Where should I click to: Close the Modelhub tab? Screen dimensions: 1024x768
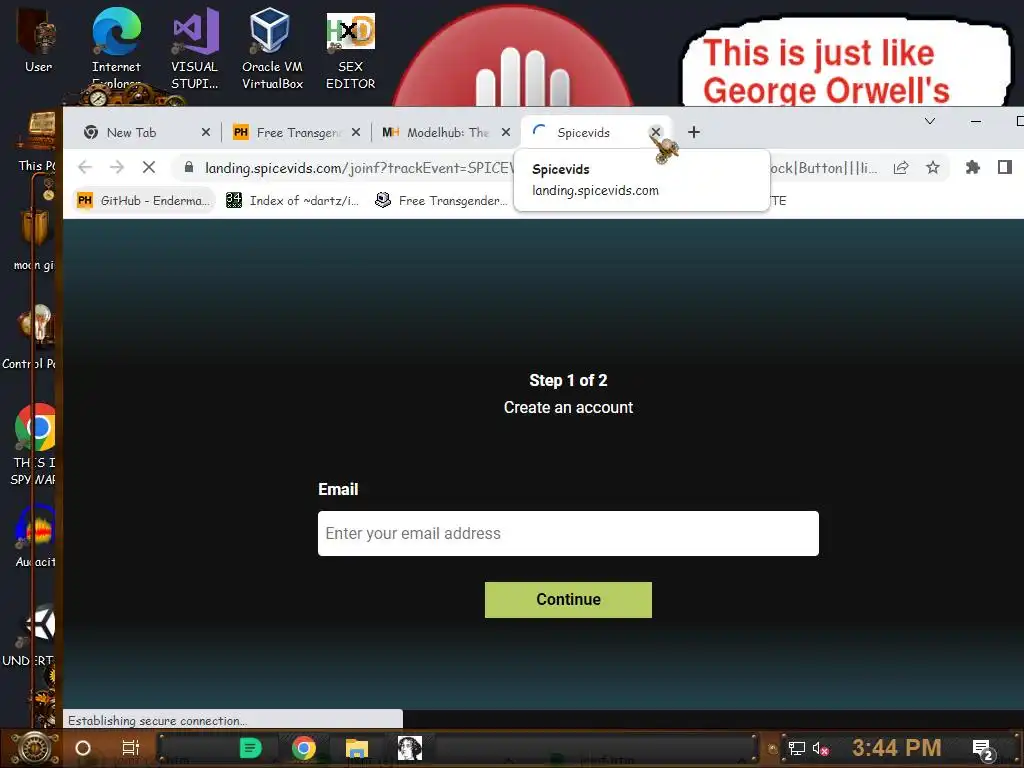506,133
